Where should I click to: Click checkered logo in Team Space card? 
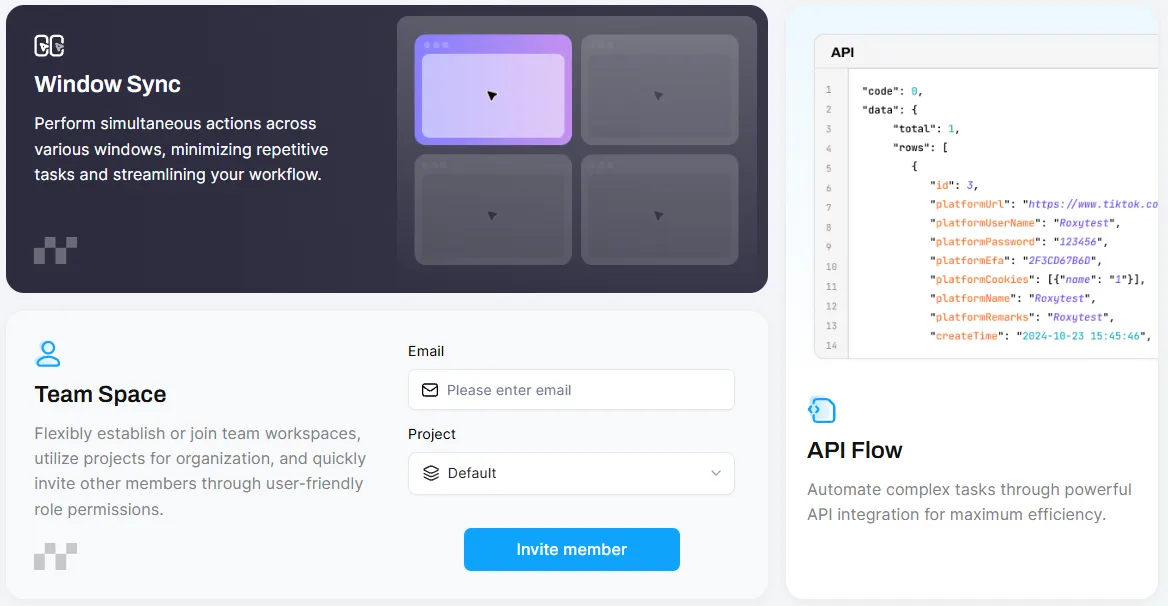coord(55,556)
